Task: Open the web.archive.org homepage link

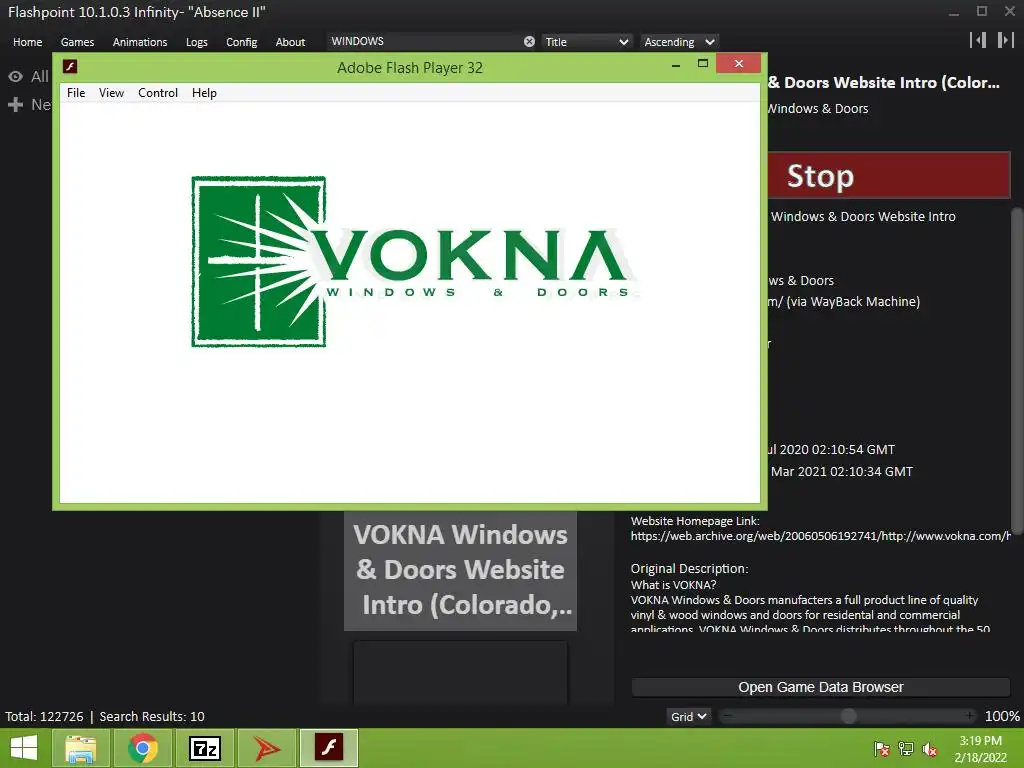Action: [820, 536]
